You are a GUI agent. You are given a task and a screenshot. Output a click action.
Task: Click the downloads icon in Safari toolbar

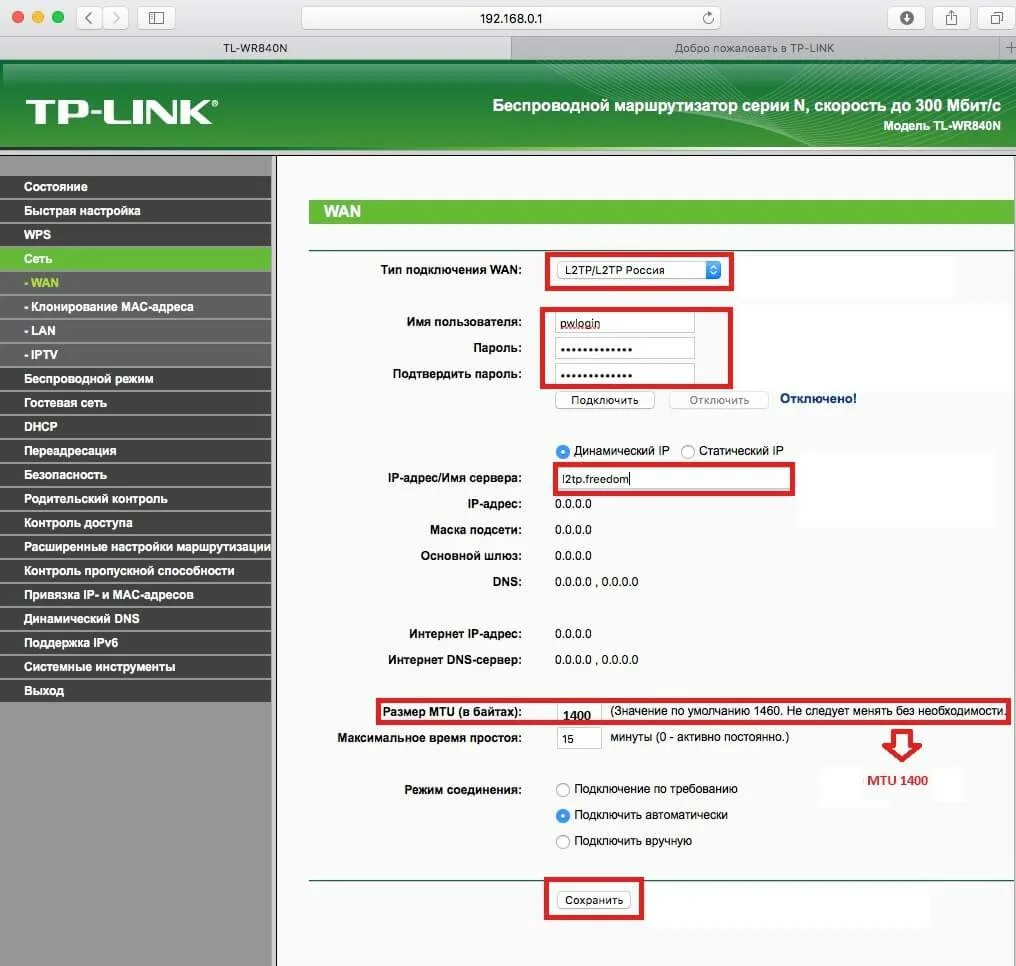tap(906, 17)
